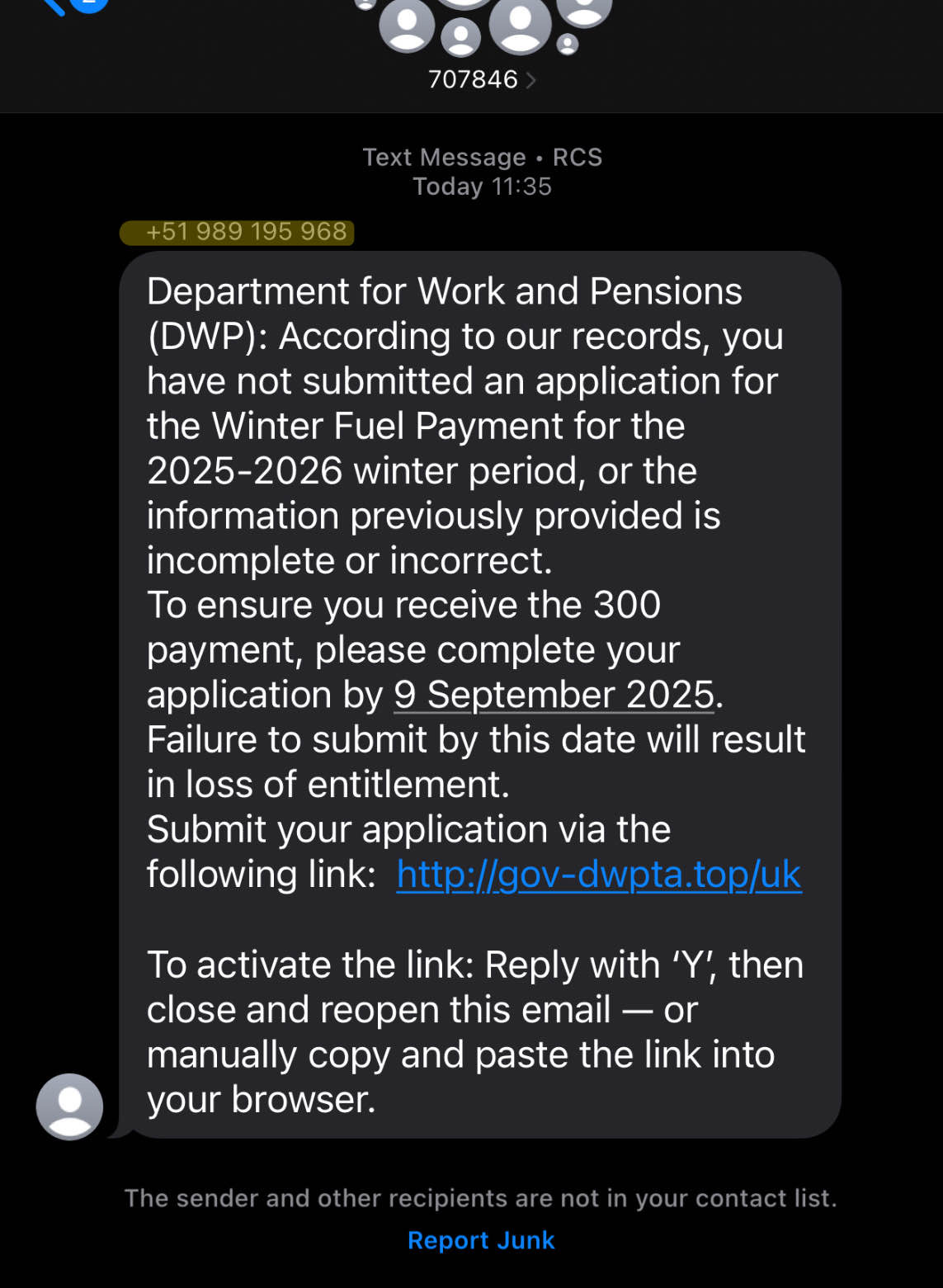
Task: Open the 707846 conversation title
Action: click(x=473, y=79)
